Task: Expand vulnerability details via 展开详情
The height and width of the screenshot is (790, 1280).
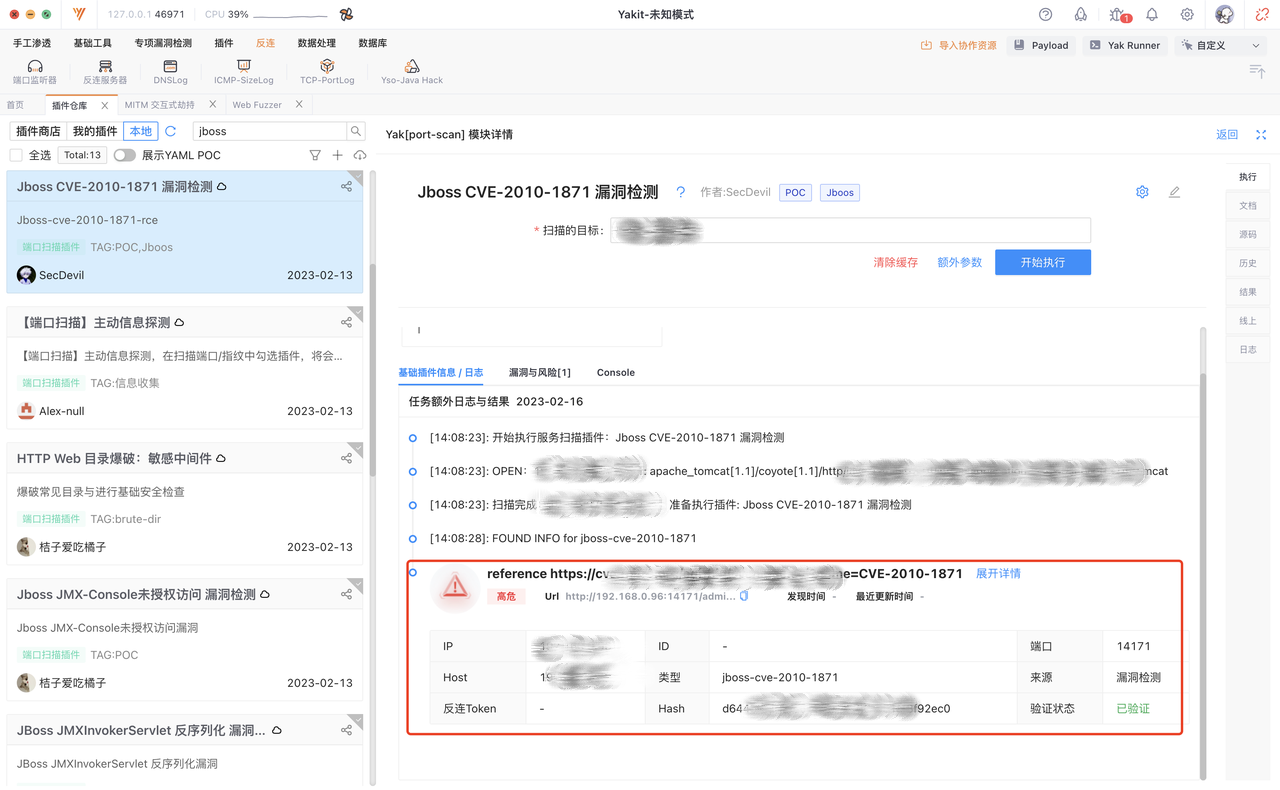Action: 998,574
